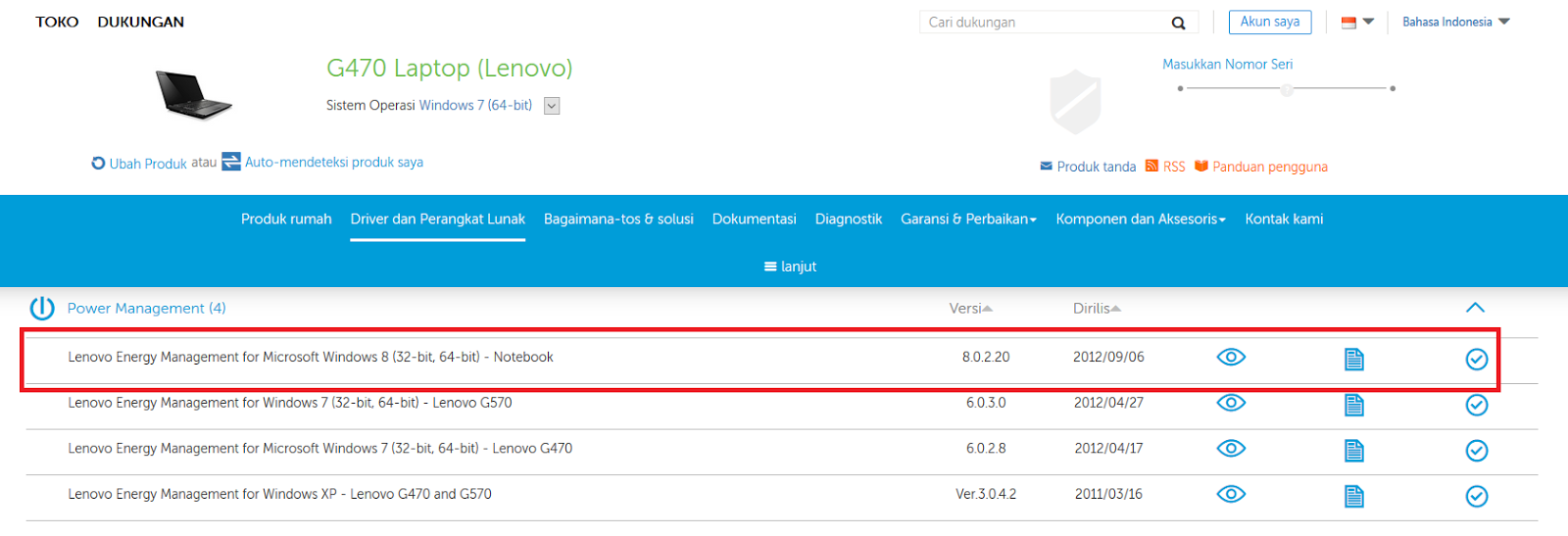The width and height of the screenshot is (1568, 536).
Task: Toggle eye icon for Windows XP row
Action: [x=1231, y=493]
